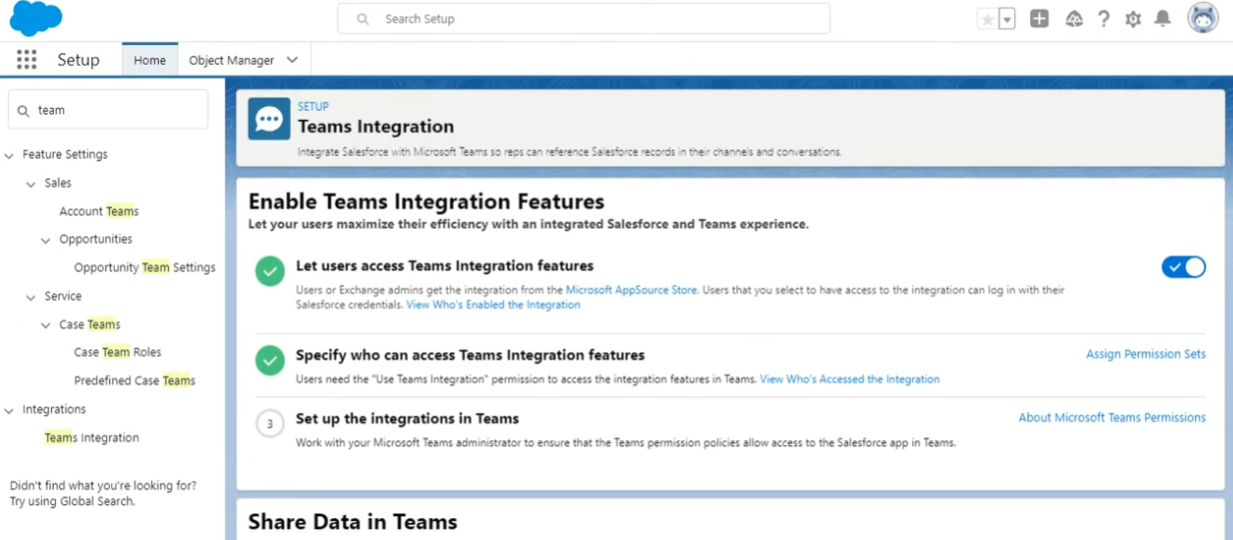Open the notifications bell
This screenshot has width=1233, height=540.
1163,19
